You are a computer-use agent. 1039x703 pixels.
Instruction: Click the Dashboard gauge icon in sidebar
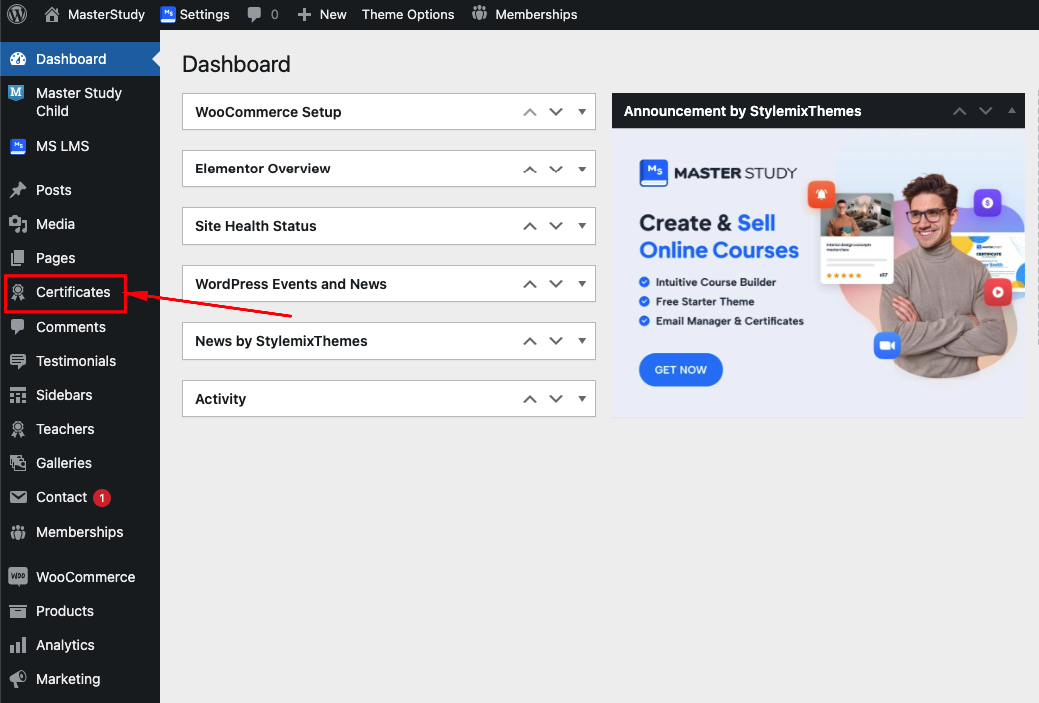tap(18, 59)
